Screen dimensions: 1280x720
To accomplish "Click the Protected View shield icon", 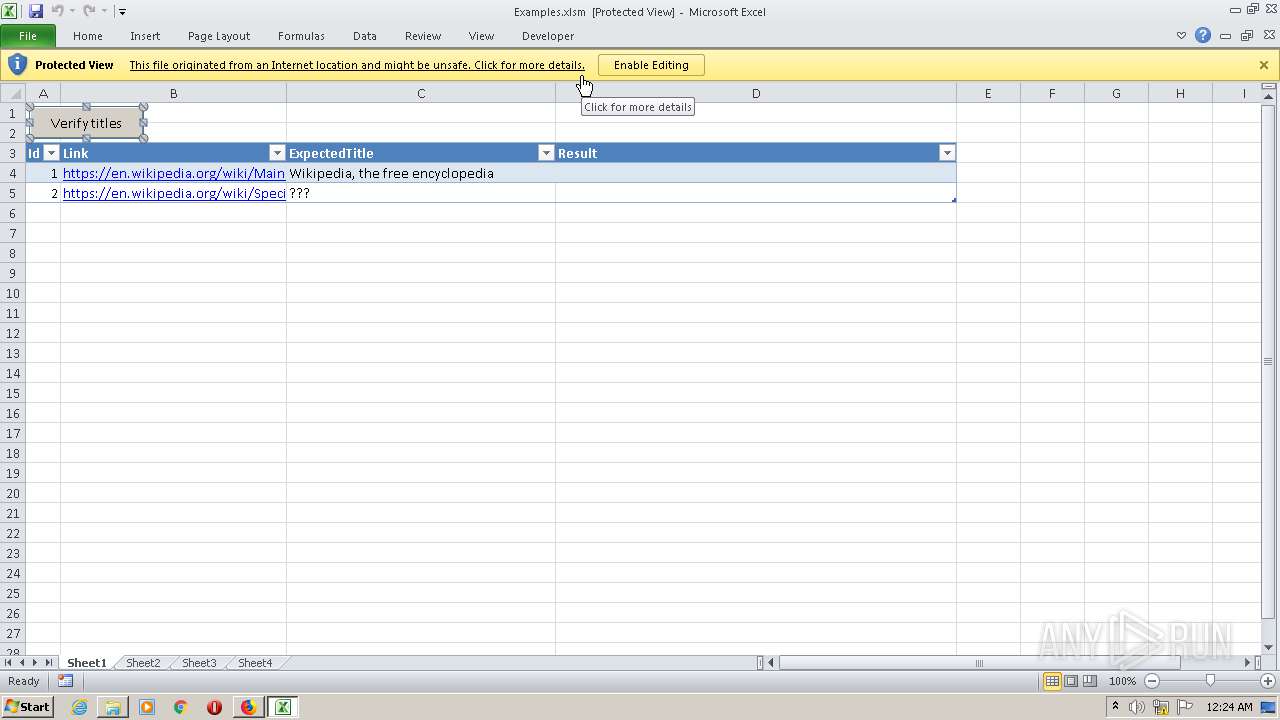I will coord(17,65).
